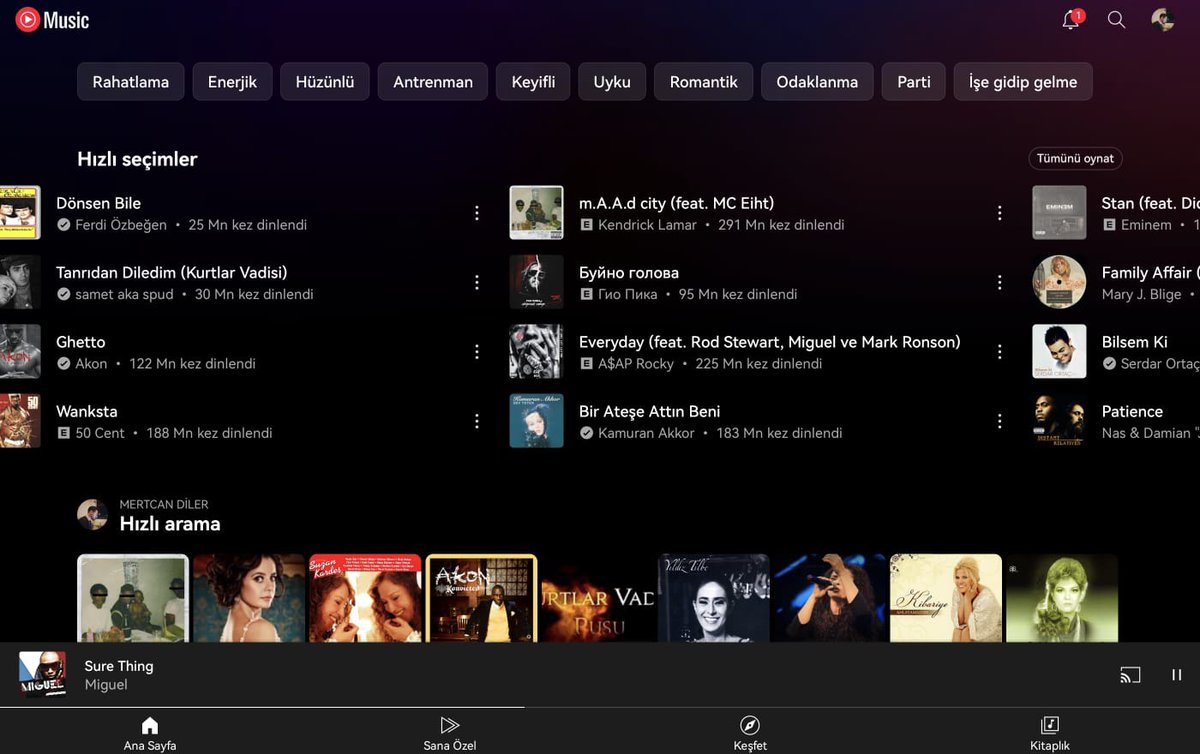Select the İşe gidip gelme chip

[1023, 82]
